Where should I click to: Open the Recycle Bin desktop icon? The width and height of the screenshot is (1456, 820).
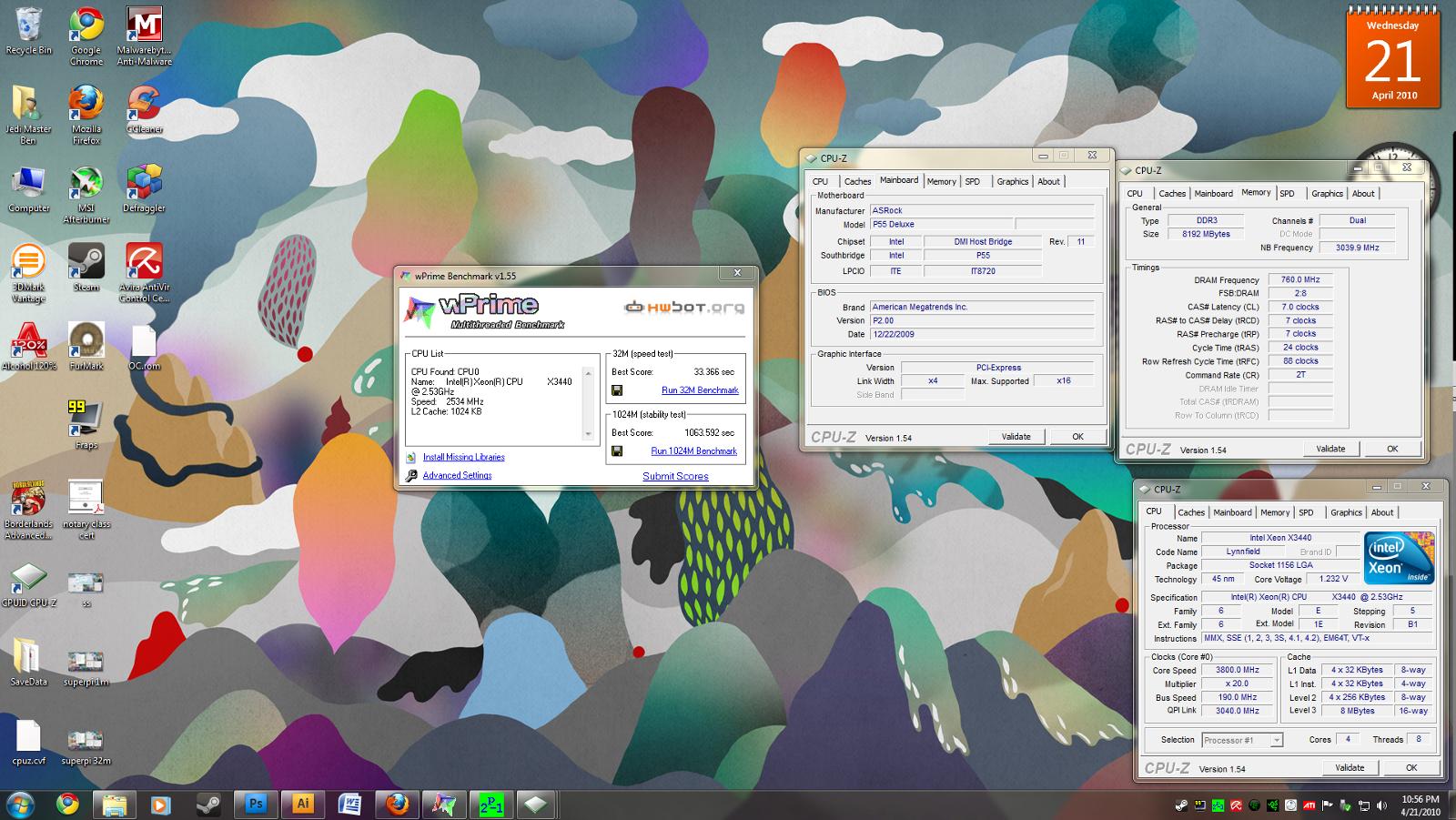tap(29, 32)
